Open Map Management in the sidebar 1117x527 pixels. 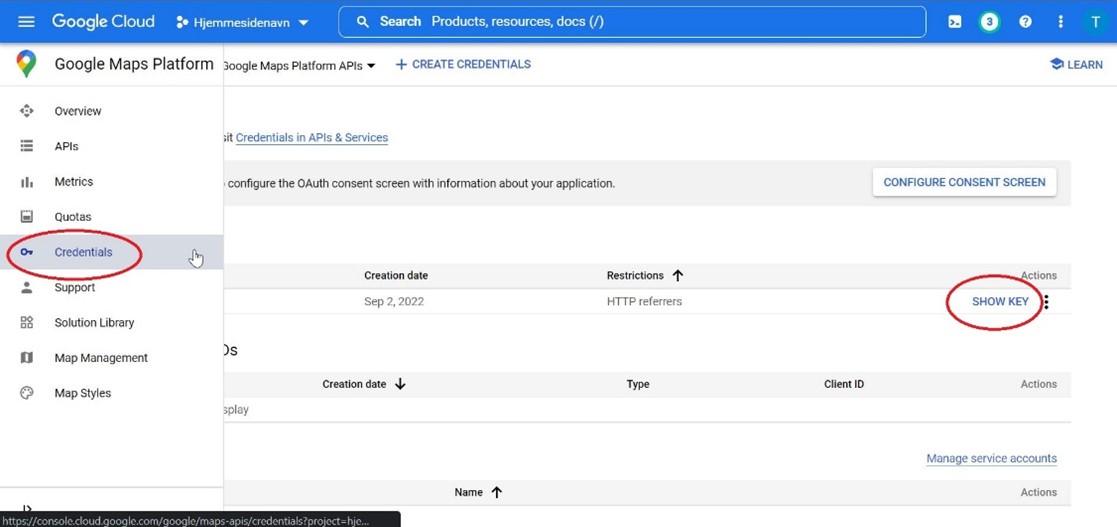(111, 358)
